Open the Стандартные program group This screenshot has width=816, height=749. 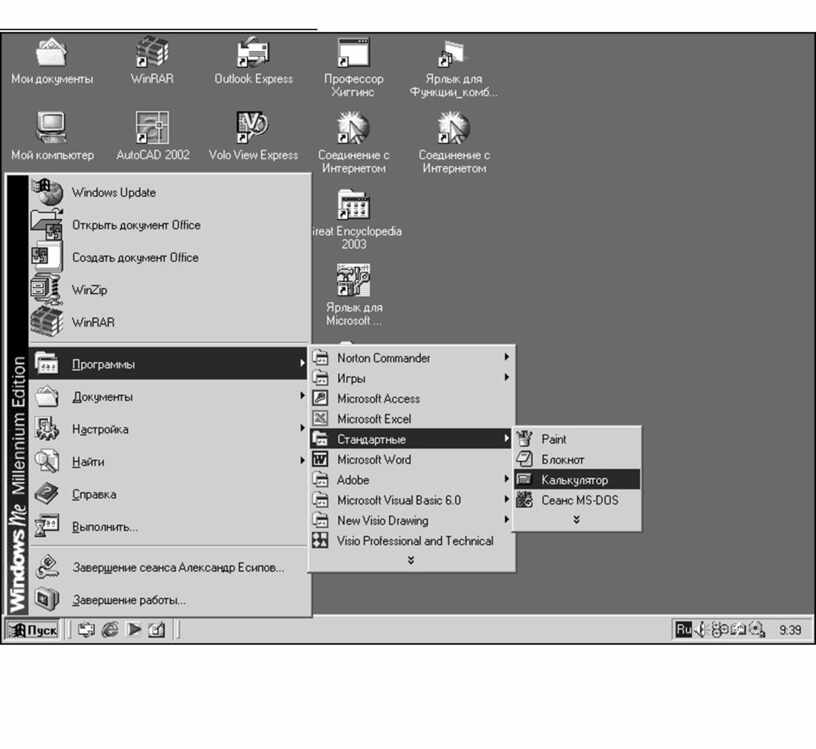click(x=411, y=439)
